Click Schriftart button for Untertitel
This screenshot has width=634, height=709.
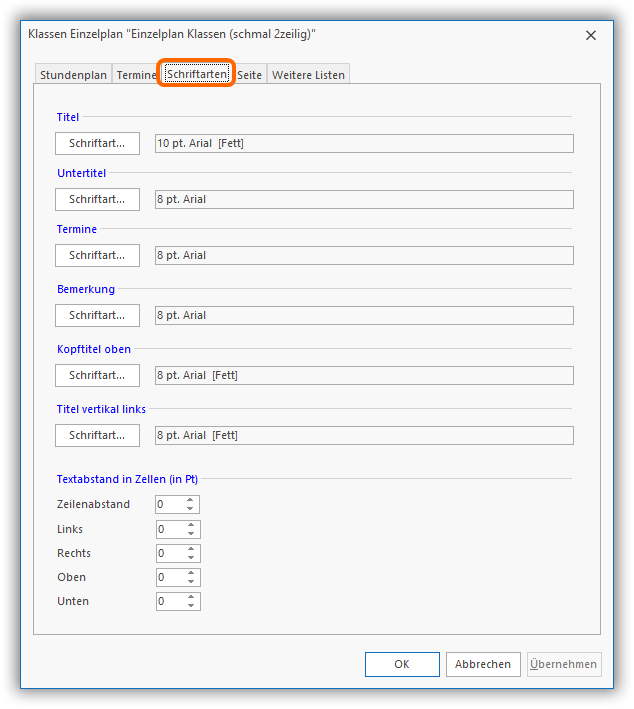[97, 199]
